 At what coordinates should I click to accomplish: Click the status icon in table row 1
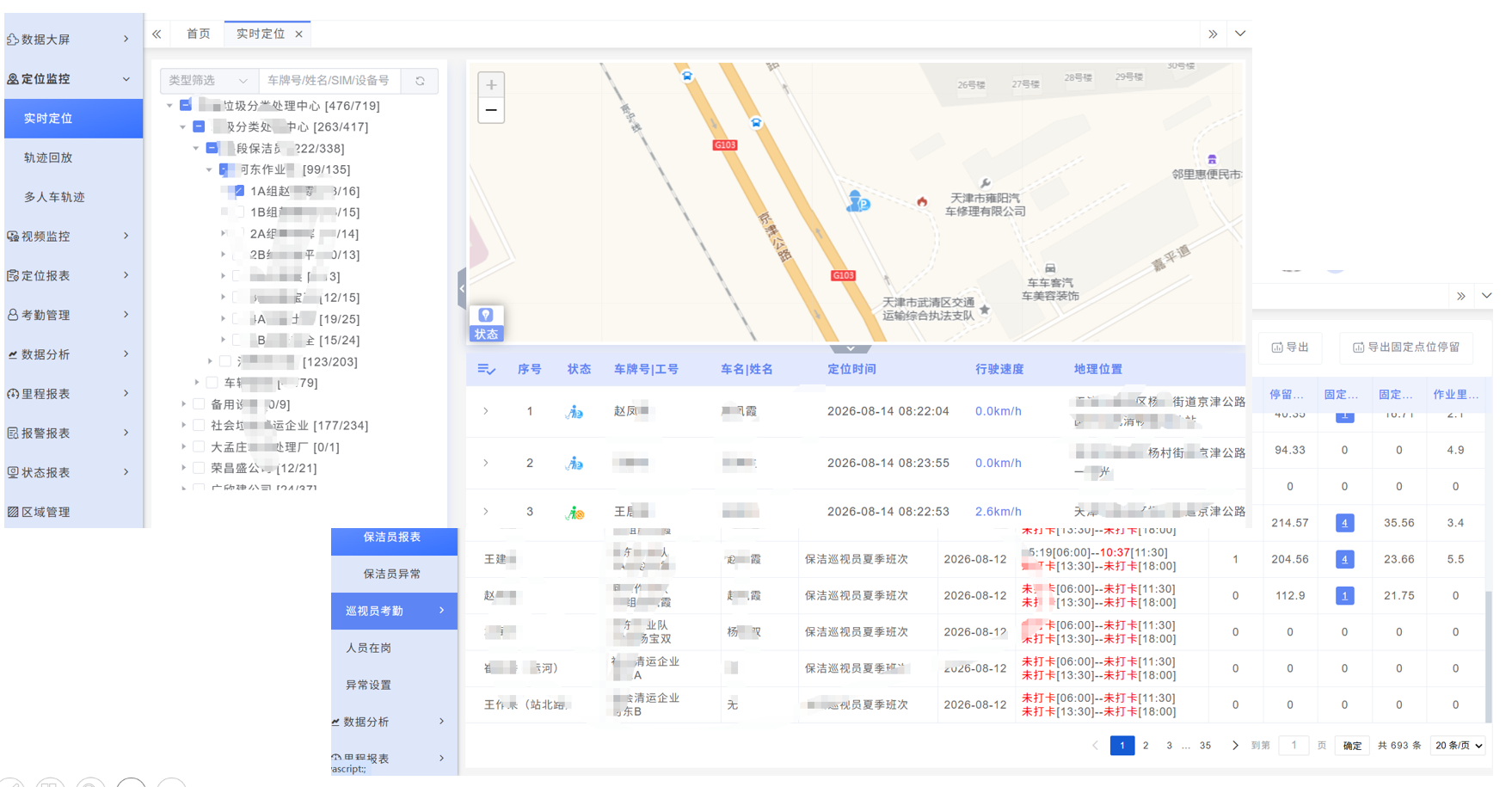575,412
